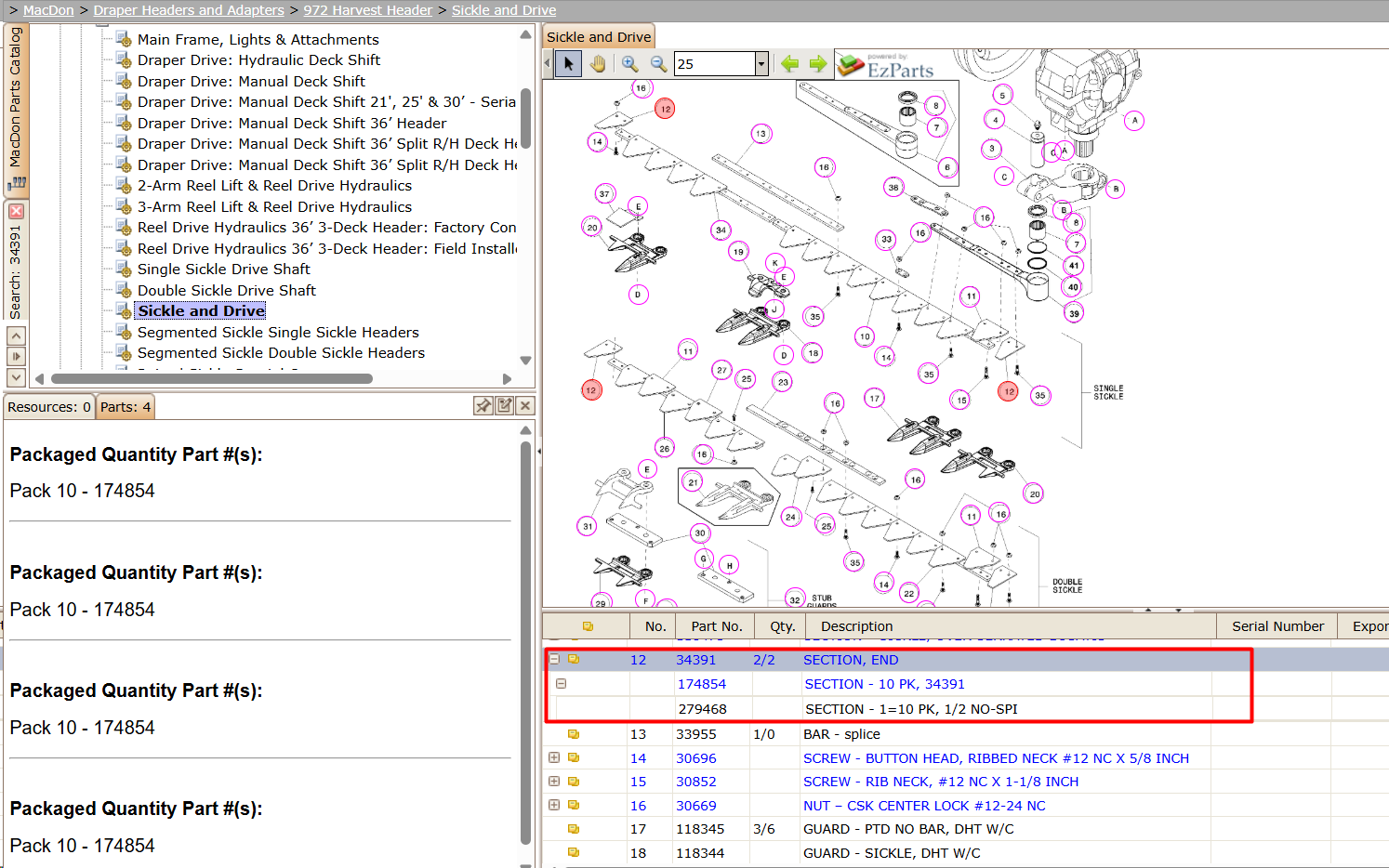Go to previous diagram with green left arrow
This screenshot has width=1389, height=868.
tap(789, 63)
